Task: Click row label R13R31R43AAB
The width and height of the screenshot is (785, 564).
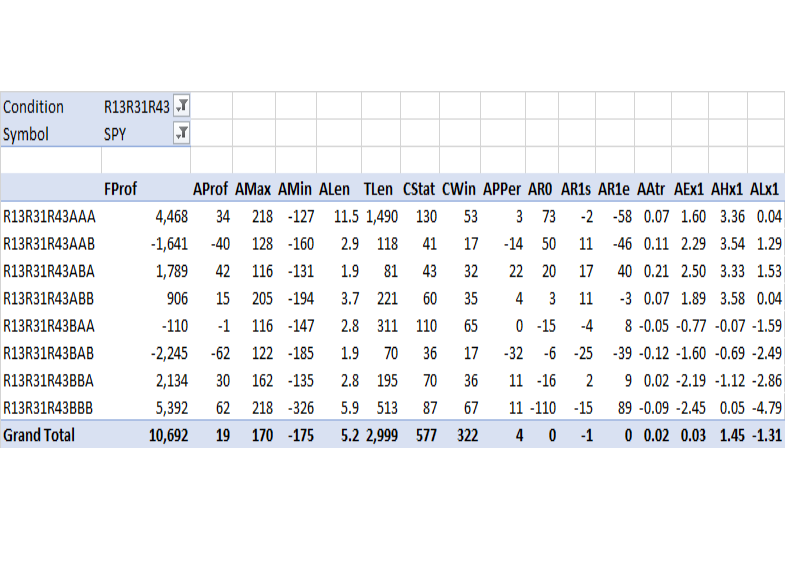Action: point(49,244)
